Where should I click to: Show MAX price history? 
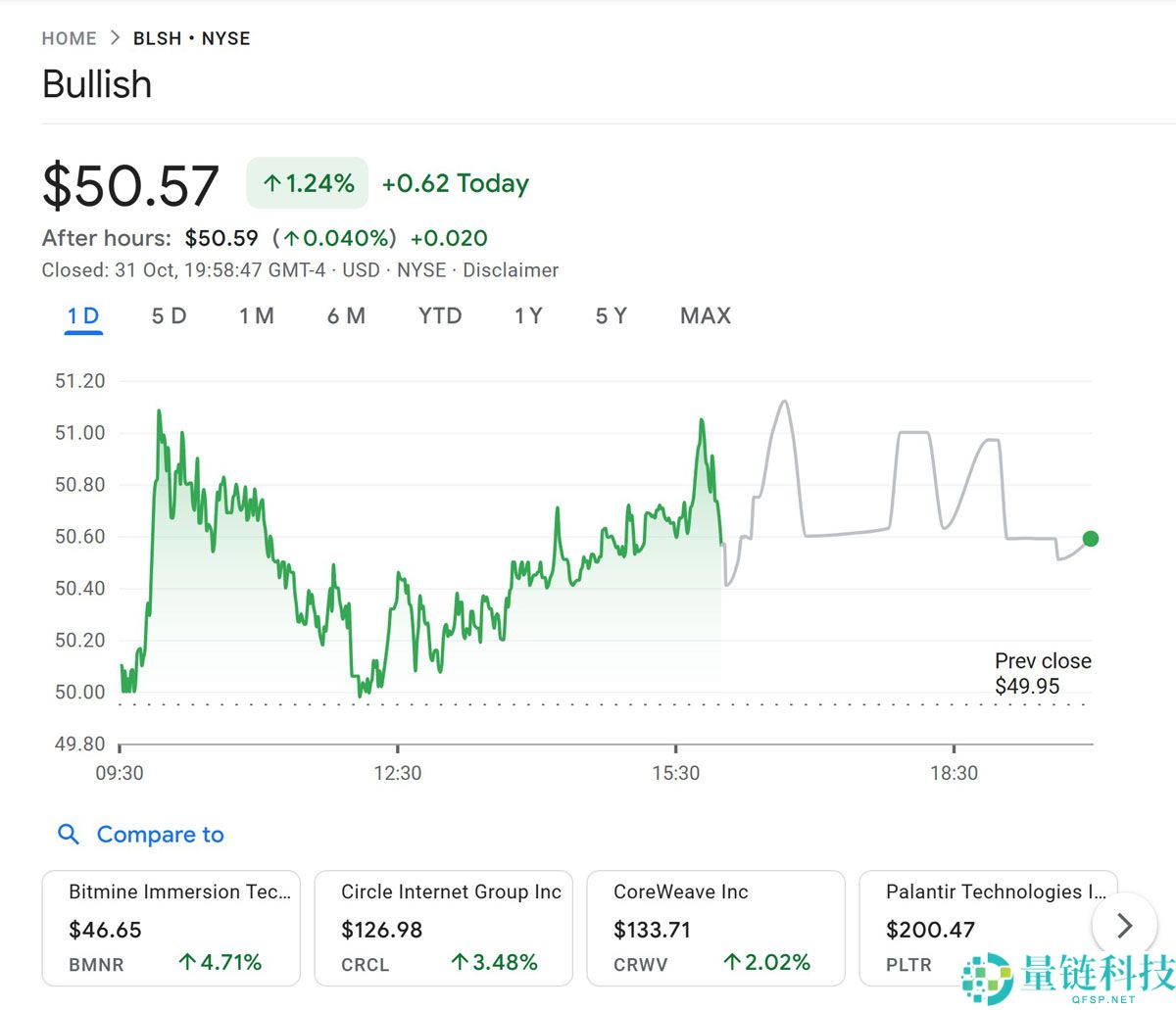[x=706, y=316]
